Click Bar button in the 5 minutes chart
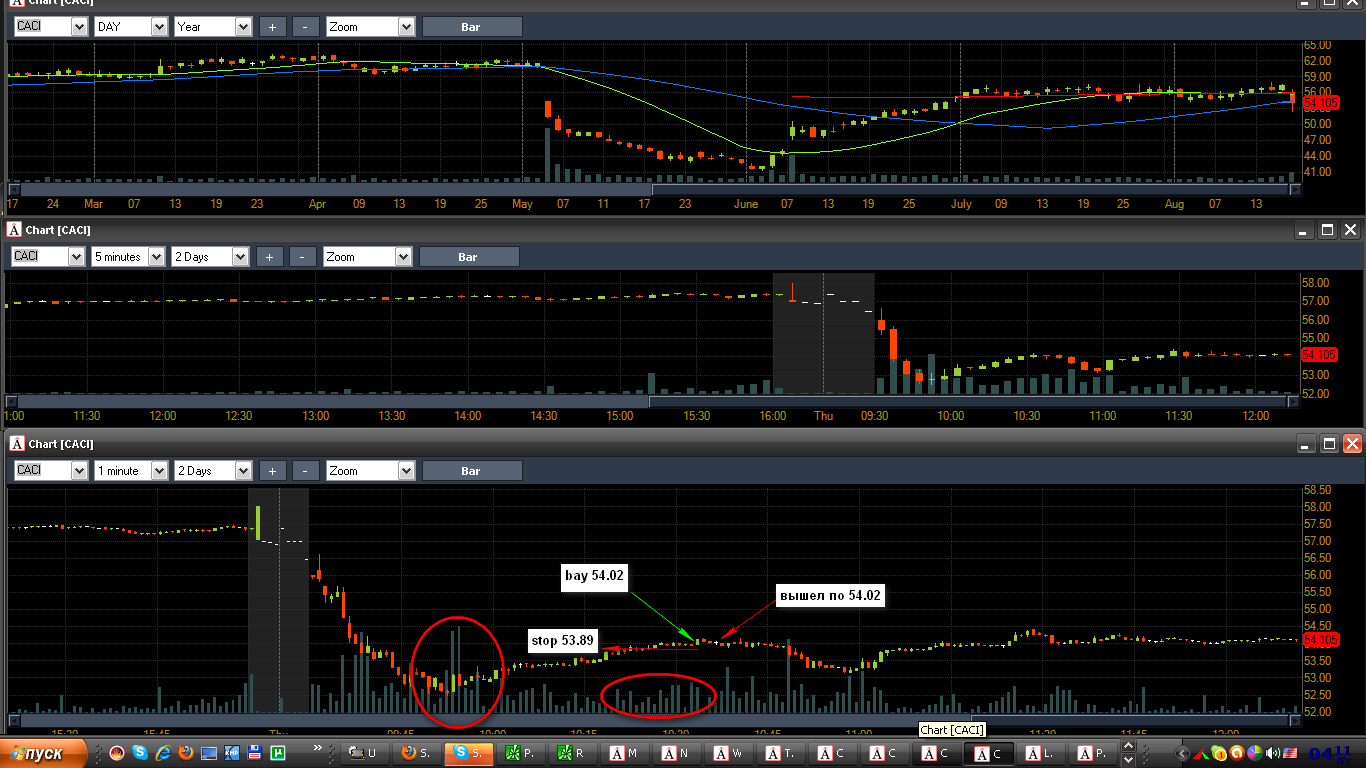Viewport: 1366px width, 768px height. 469,257
